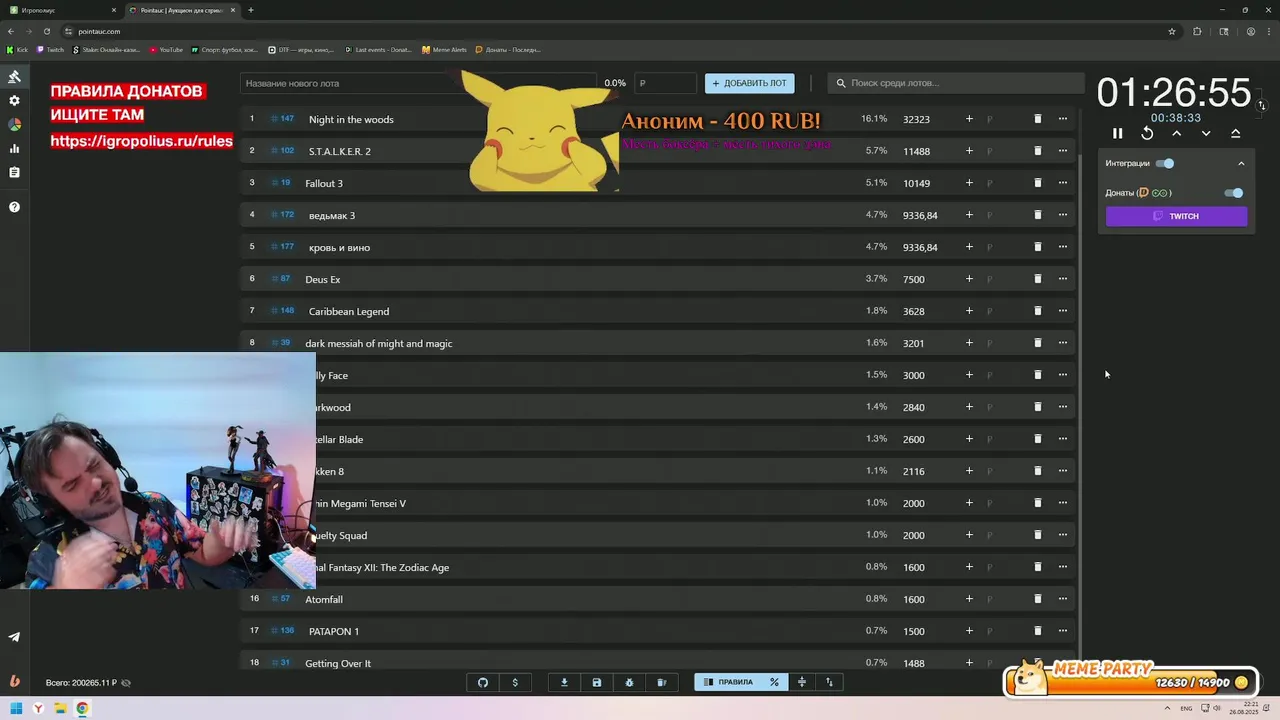Click the swap arrows icon beside timer
The image size is (1280, 720).
point(1261,105)
